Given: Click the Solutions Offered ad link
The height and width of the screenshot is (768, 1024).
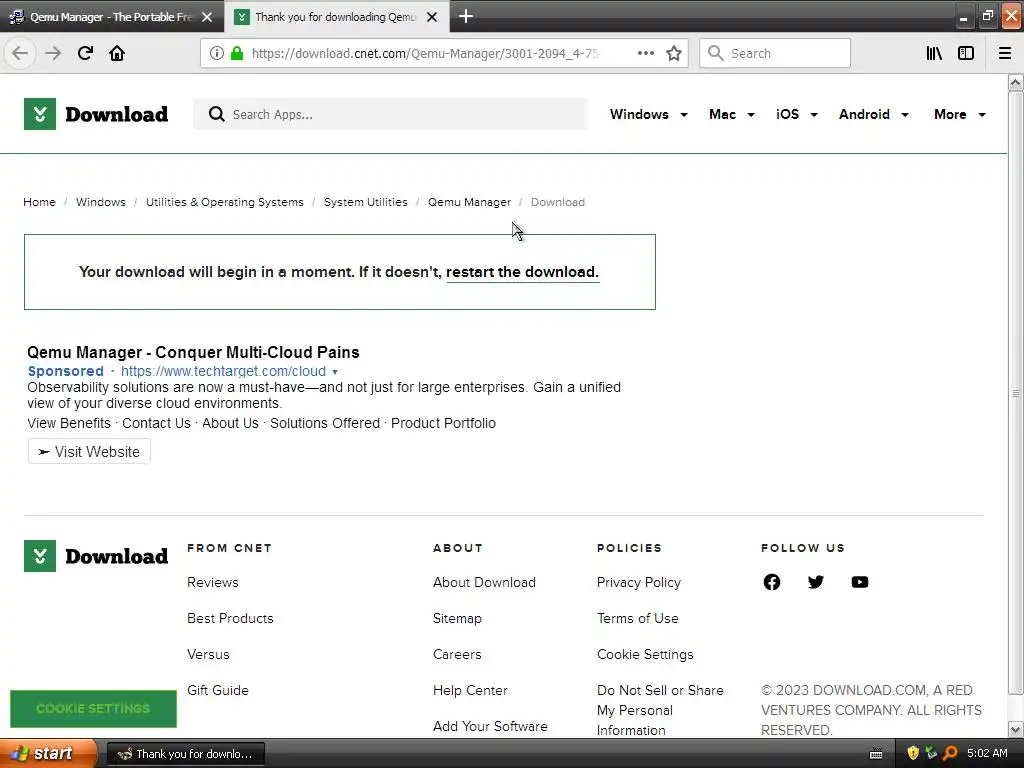Looking at the screenshot, I should (x=325, y=423).
